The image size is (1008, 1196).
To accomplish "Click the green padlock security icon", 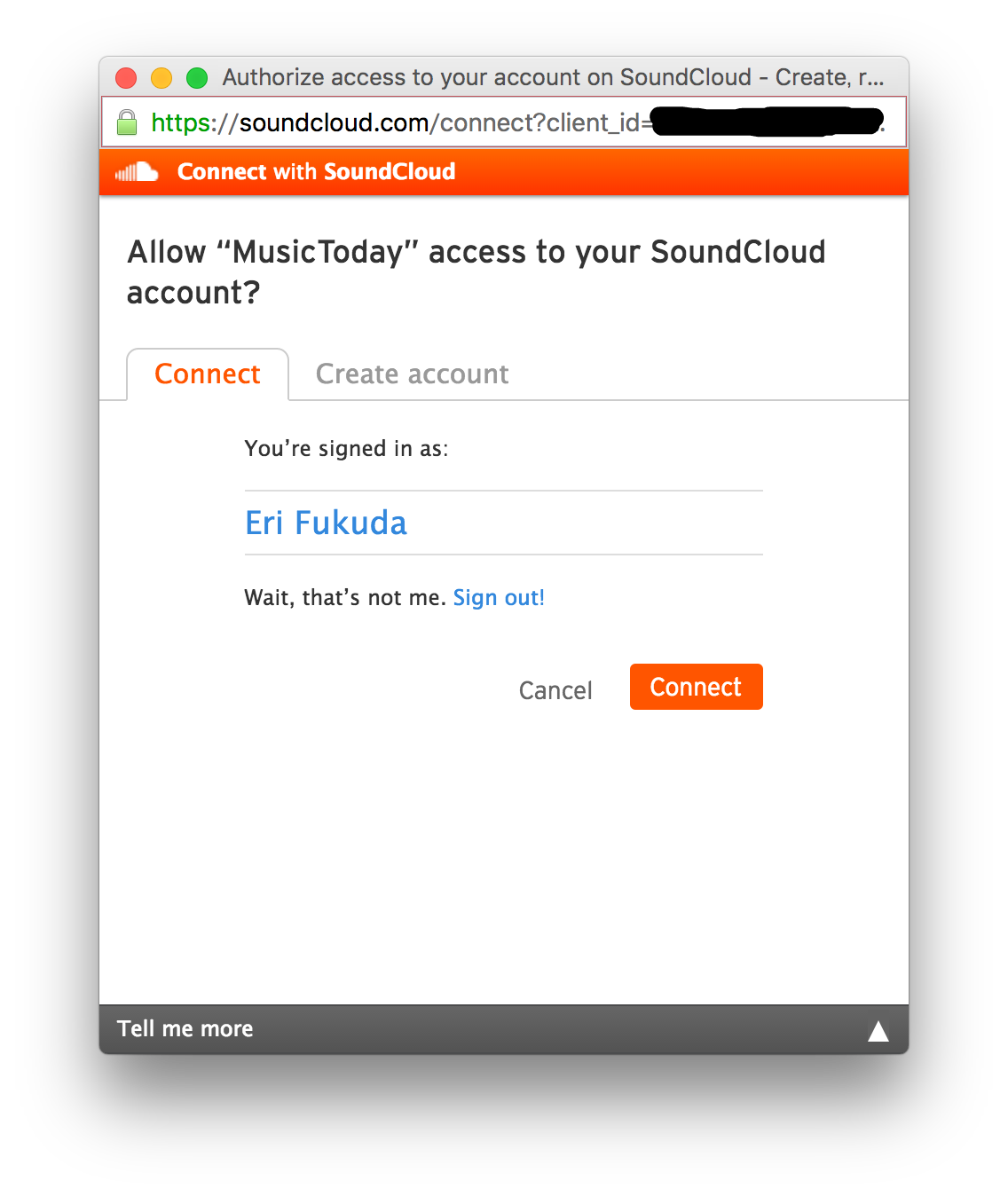I will pos(126,122).
